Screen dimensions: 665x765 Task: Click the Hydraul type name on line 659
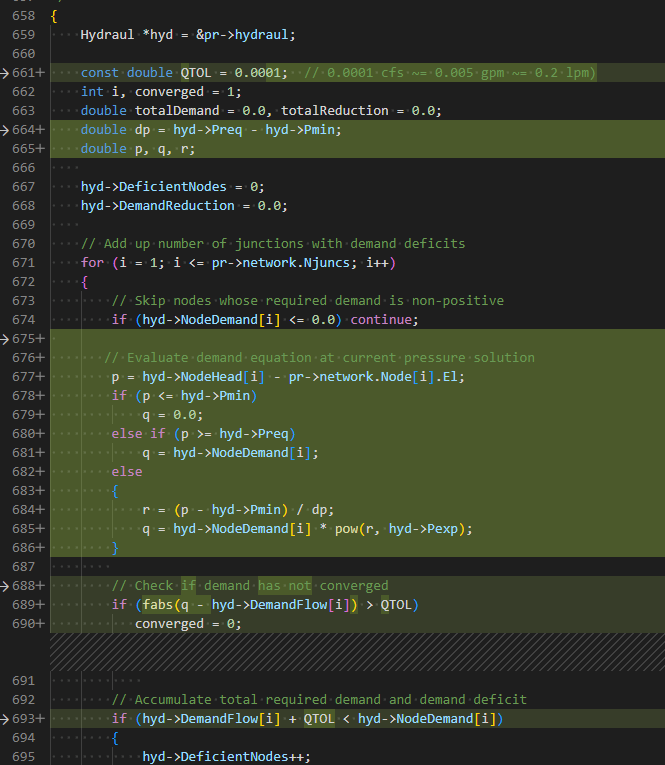(x=107, y=35)
